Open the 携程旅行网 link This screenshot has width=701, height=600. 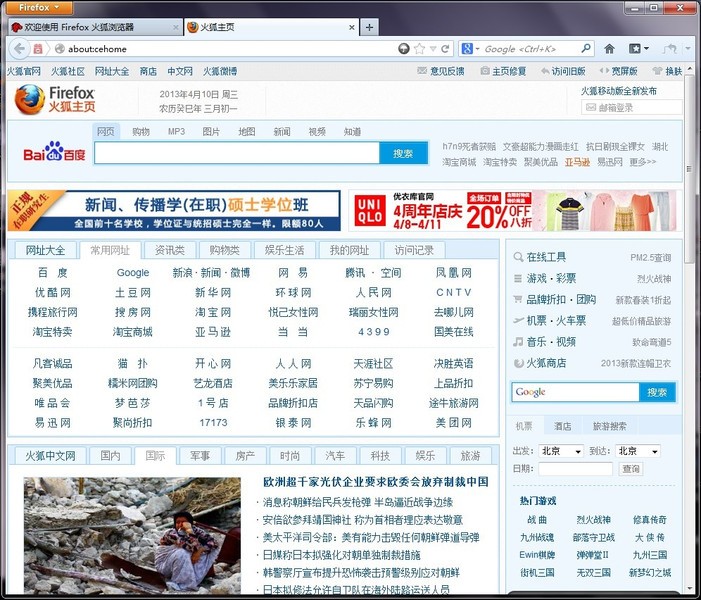tap(53, 312)
